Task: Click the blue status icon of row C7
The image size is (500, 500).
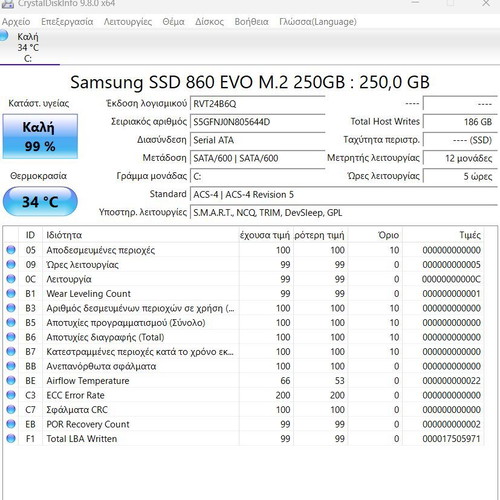Action: (11, 409)
